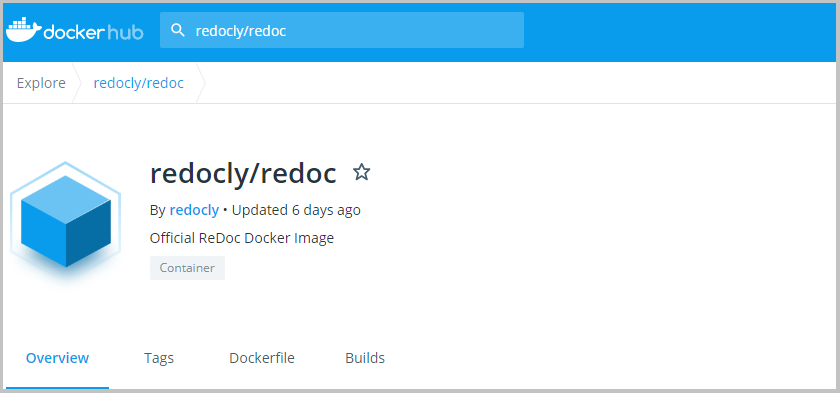Image resolution: width=840 pixels, height=393 pixels.
Task: Click the 'Updated 6 days ago' text
Action: click(296, 210)
